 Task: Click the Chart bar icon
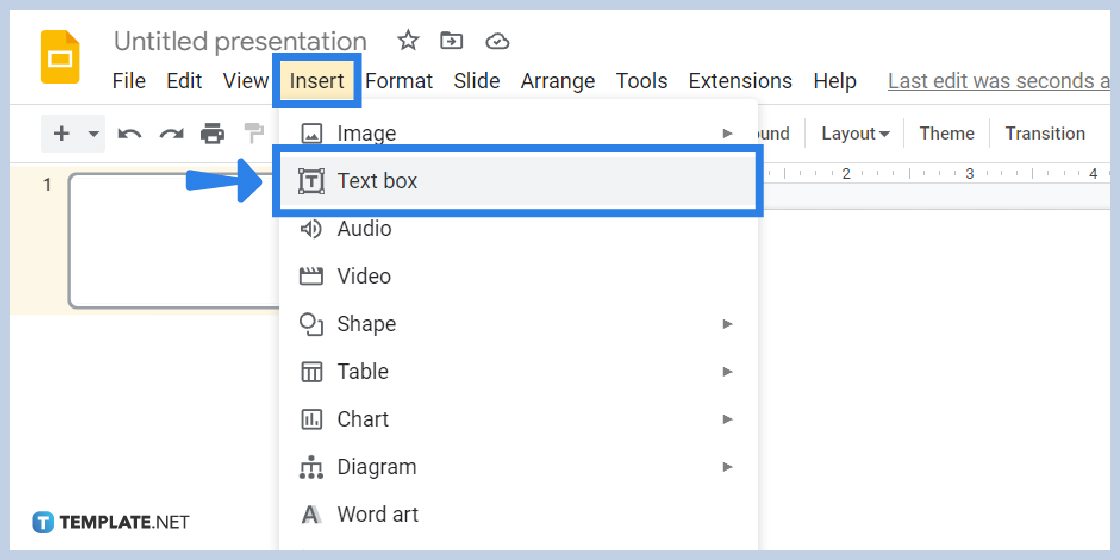(x=311, y=419)
